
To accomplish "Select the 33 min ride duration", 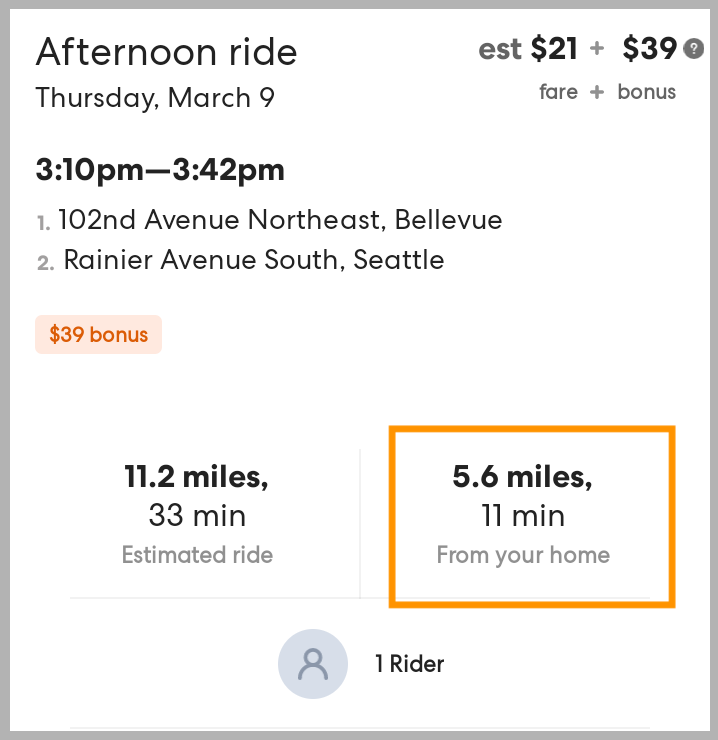I will point(197,516).
